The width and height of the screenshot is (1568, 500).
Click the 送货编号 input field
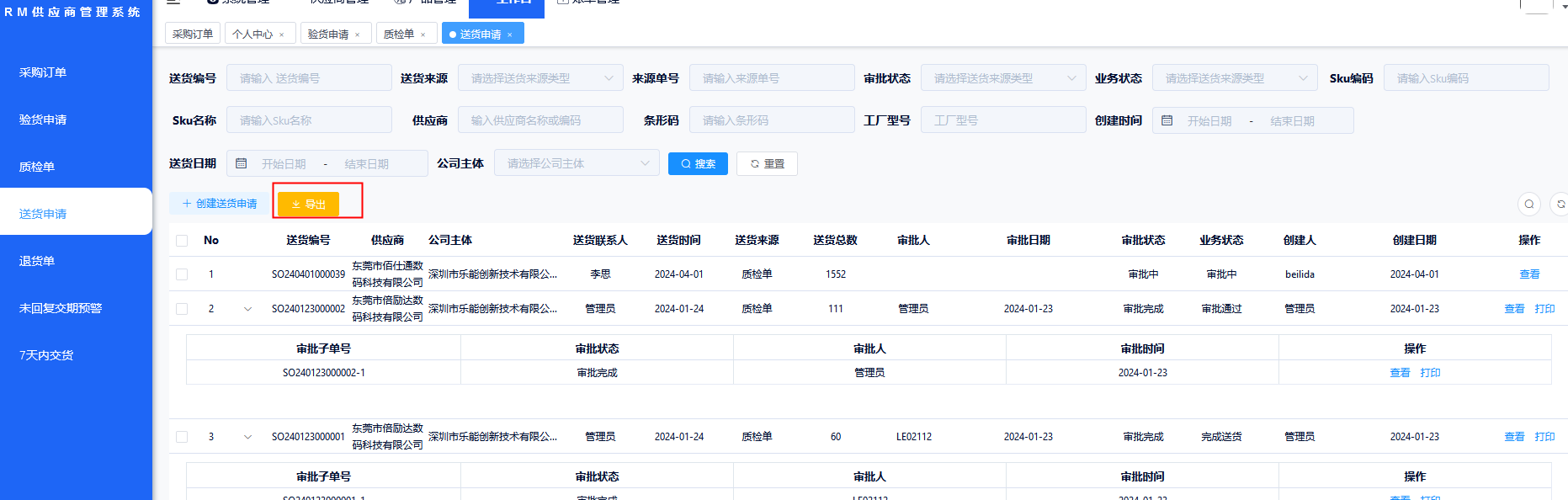(308, 78)
